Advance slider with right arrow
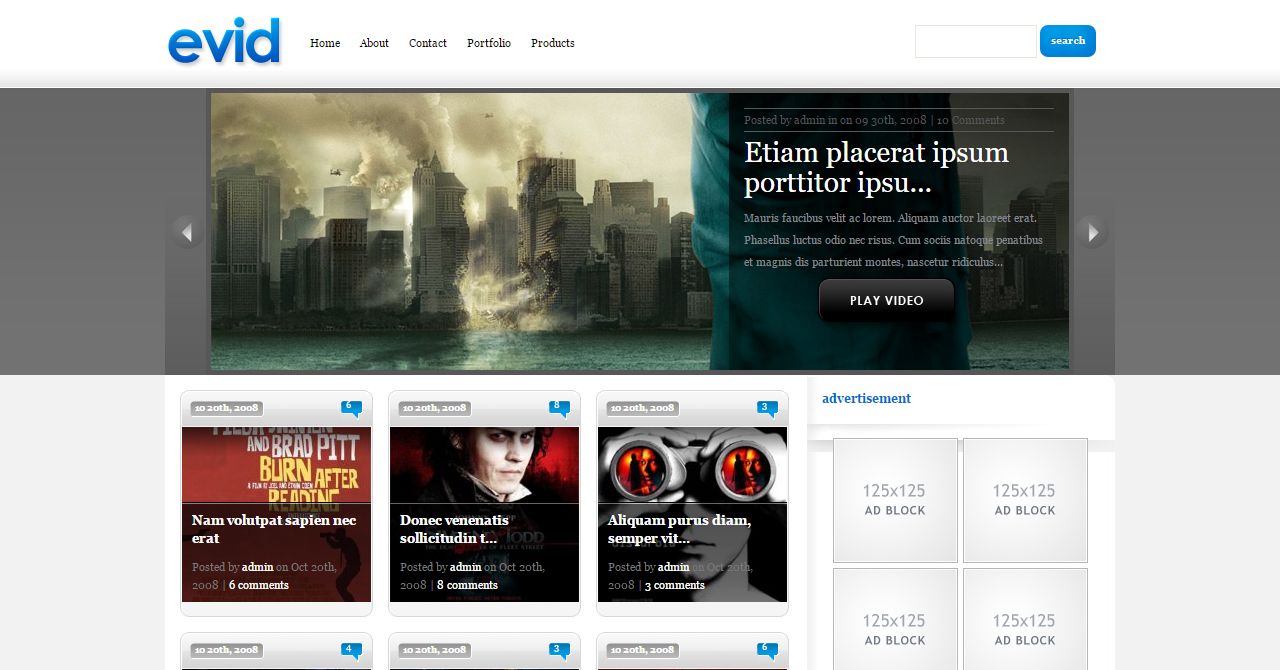This screenshot has height=670, width=1280. coord(1092,232)
